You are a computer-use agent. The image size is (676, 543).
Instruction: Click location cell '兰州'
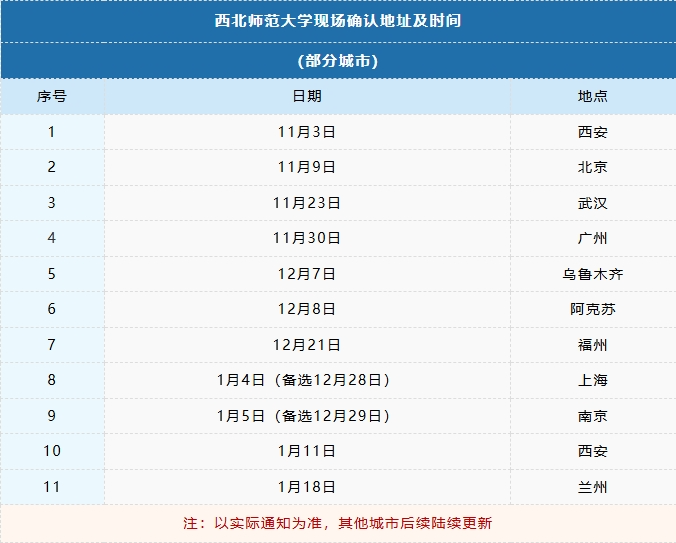[x=593, y=487]
